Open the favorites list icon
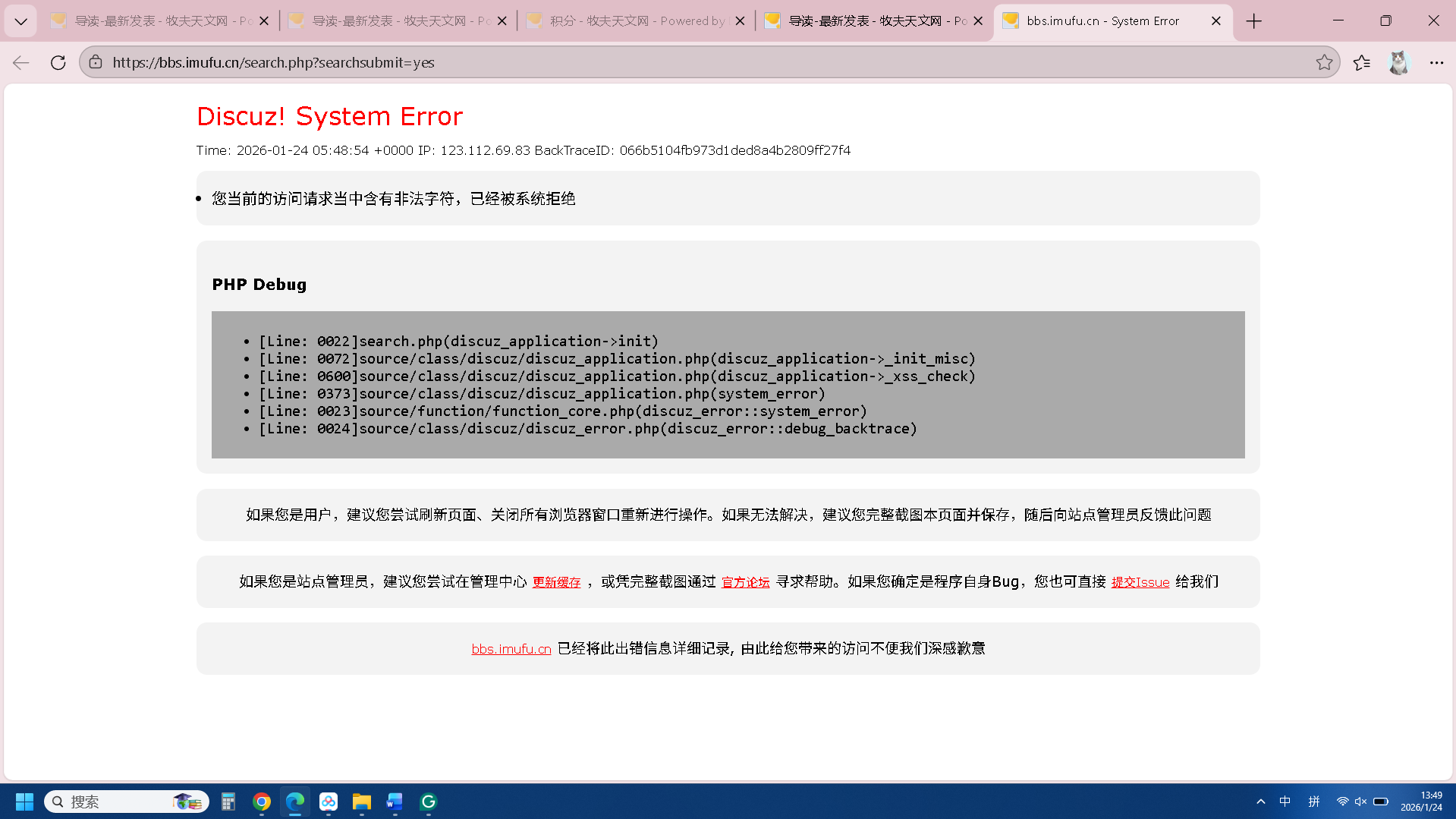Screen dimensions: 1456x819 click(x=1362, y=62)
